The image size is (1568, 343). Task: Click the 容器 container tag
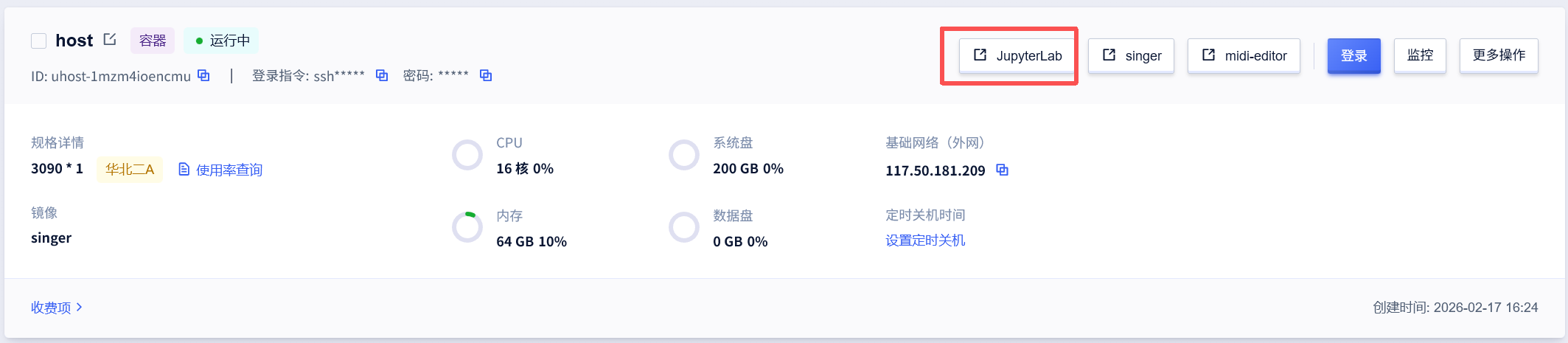pos(153,41)
